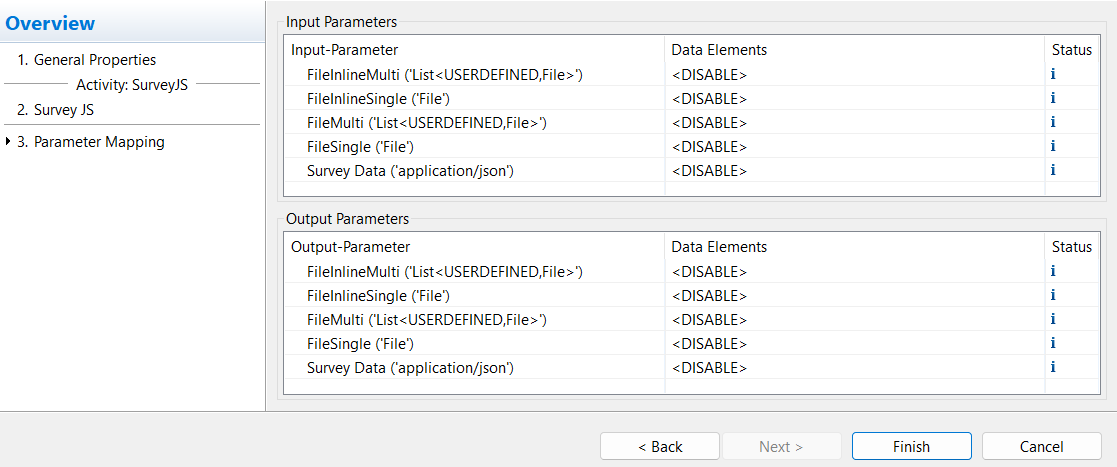
Task: Click status info icon for output FileInlineMulti
Action: coord(1053,271)
